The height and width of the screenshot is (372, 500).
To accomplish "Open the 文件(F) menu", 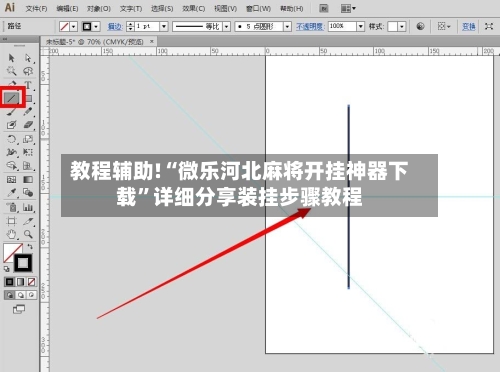I will click(x=36, y=8).
